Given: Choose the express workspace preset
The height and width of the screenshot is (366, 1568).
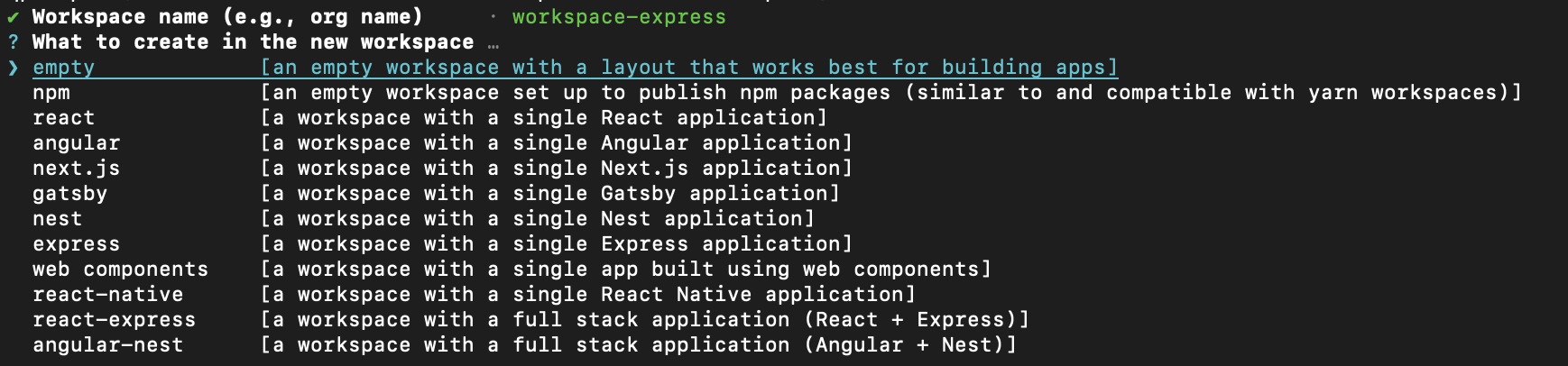Looking at the screenshot, I should pos(76,244).
